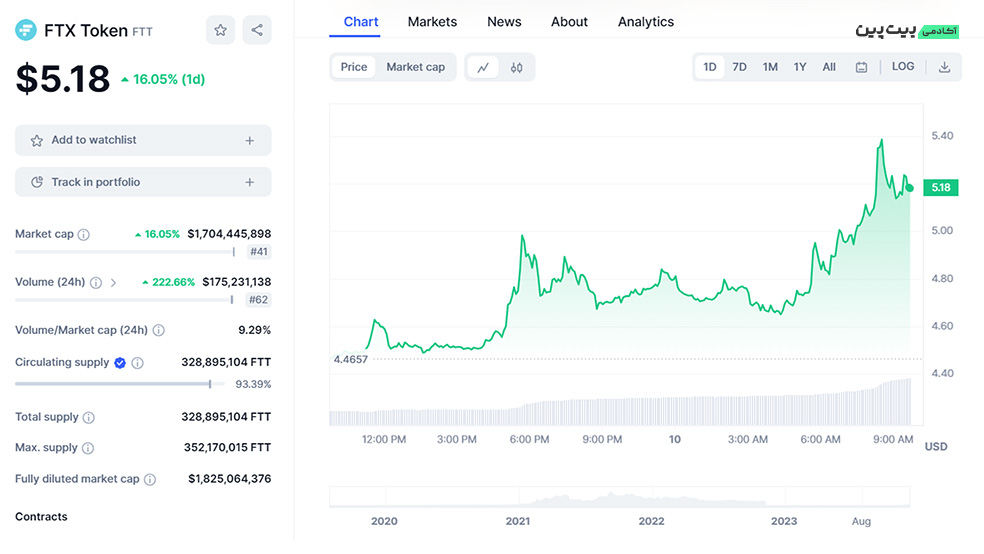Click the star favorite icon beside FTX Token
The height and width of the screenshot is (554, 984).
click(x=220, y=30)
